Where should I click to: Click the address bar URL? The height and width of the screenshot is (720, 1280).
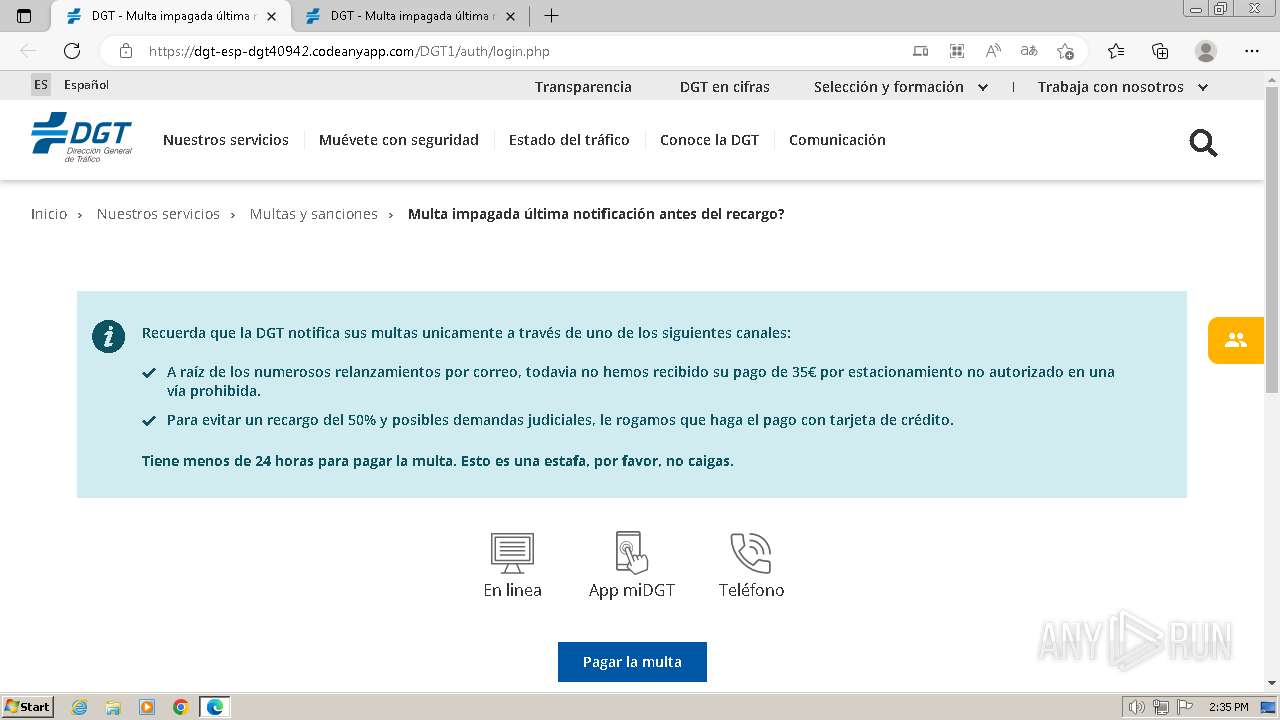[x=349, y=51]
